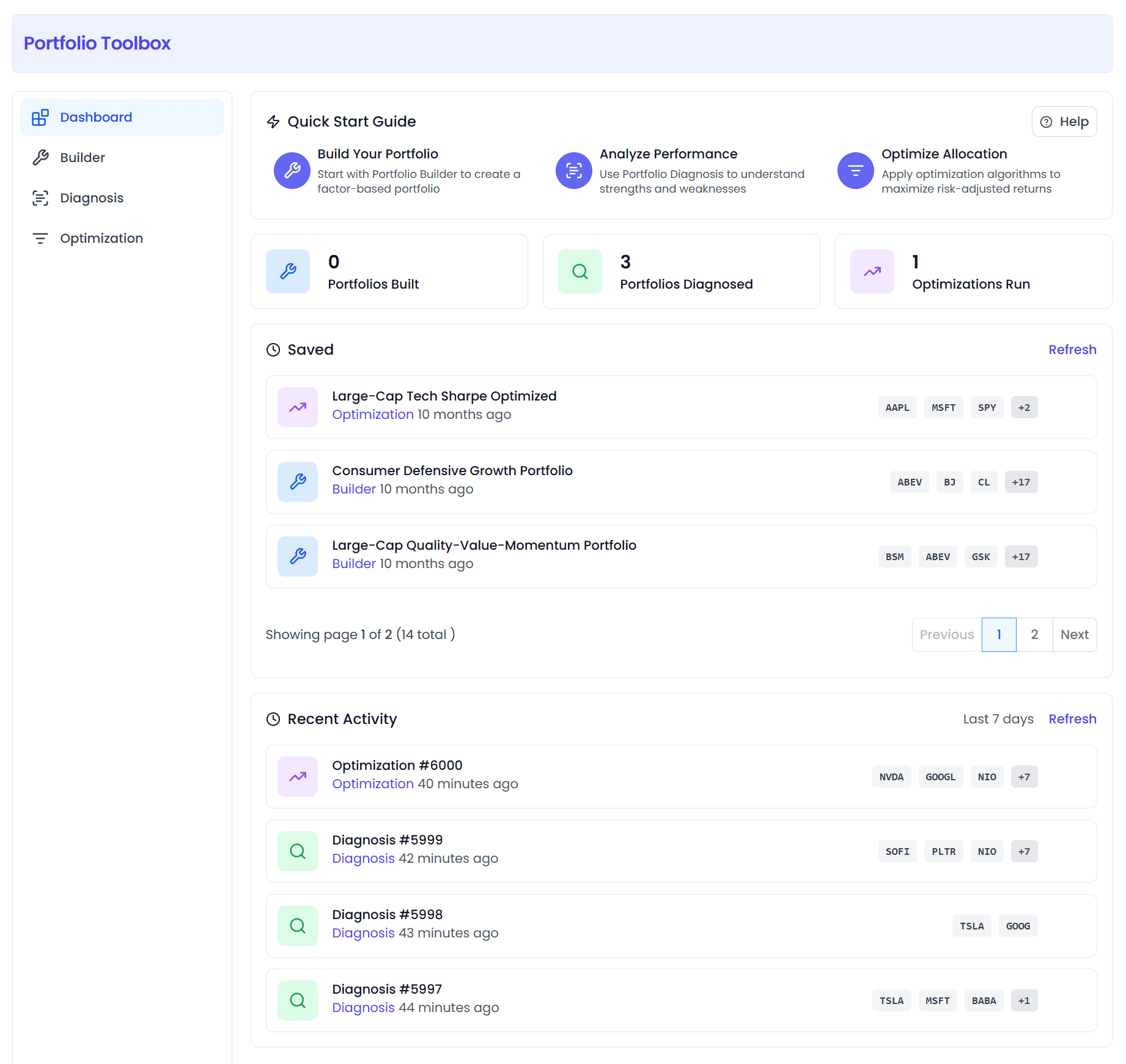Go to page 2 of saved items
The height and width of the screenshot is (1064, 1126).
(x=1034, y=635)
